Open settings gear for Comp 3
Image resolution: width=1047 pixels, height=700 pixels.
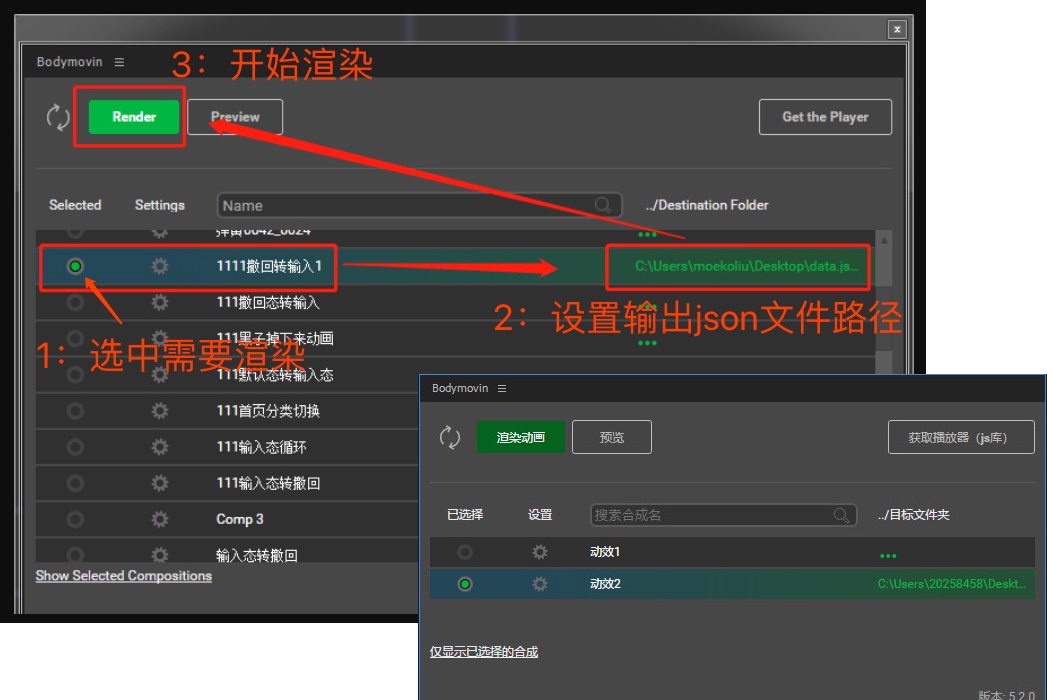(160, 519)
